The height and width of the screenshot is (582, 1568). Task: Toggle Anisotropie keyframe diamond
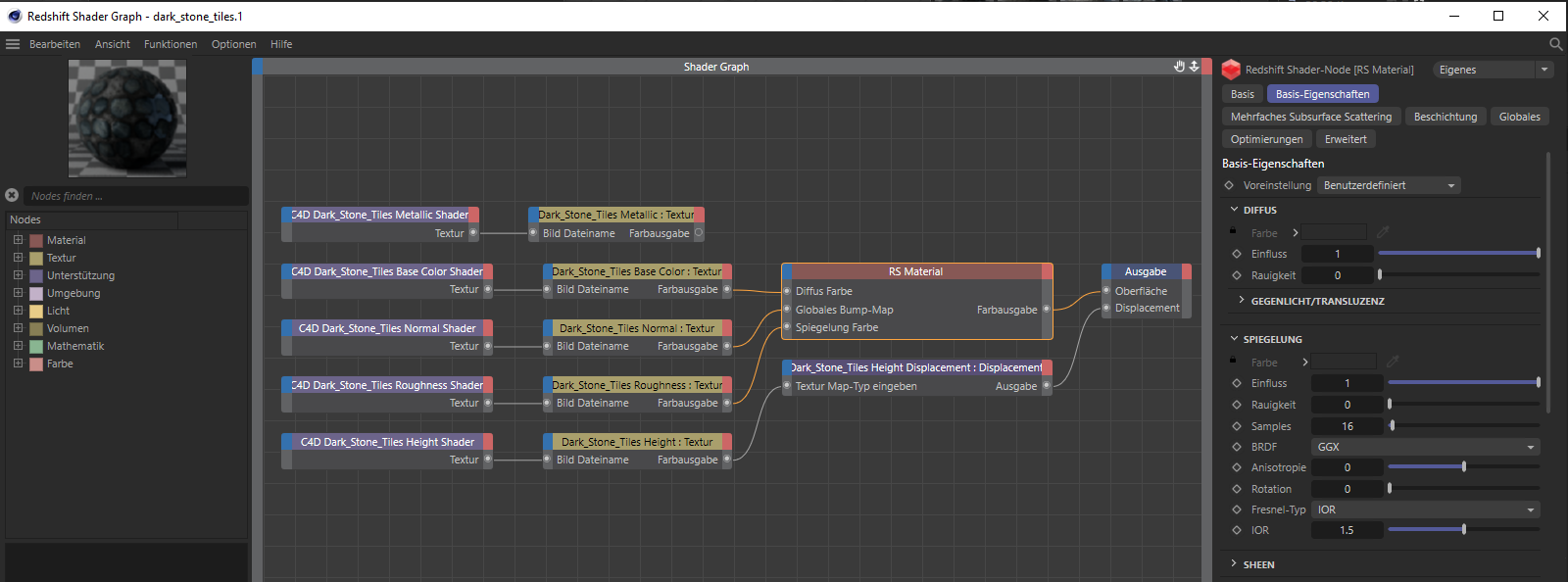click(x=1237, y=467)
